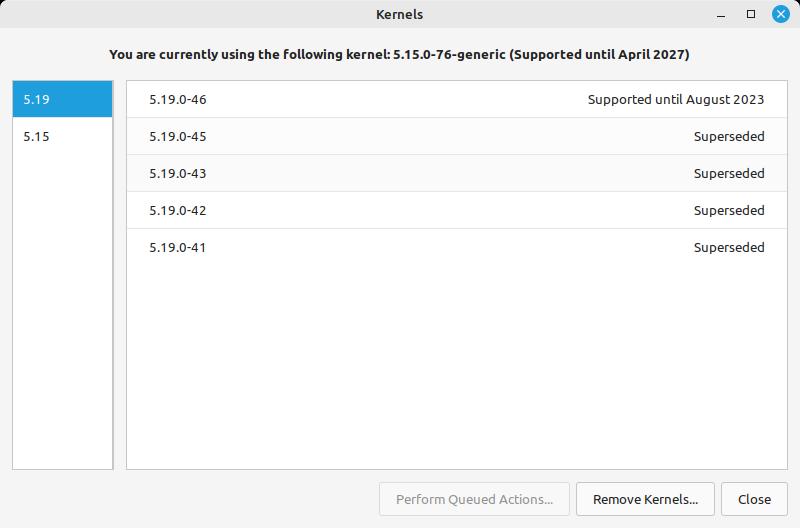Select kernel 5.19.0-46 row

(457, 99)
